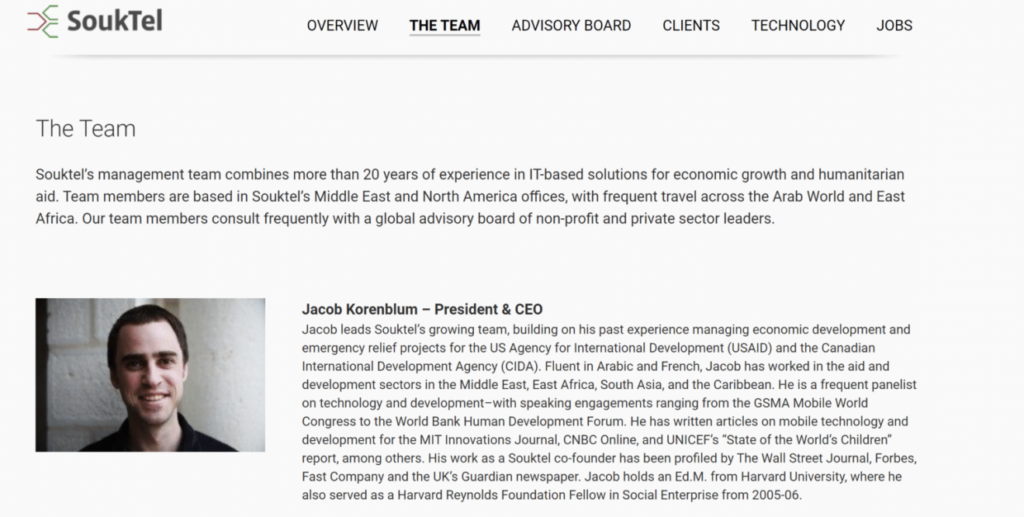Click 'GSMA Mobile World' text in the bio

click(x=810, y=403)
